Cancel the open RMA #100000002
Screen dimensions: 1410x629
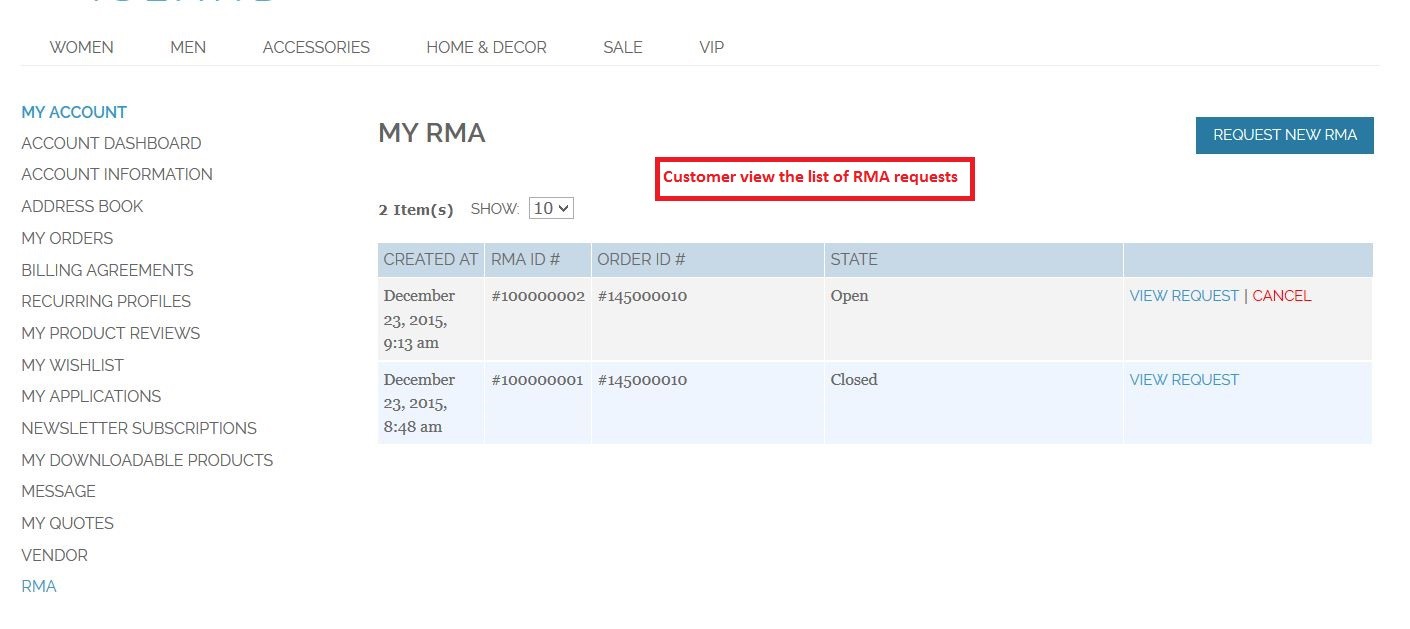1282,296
